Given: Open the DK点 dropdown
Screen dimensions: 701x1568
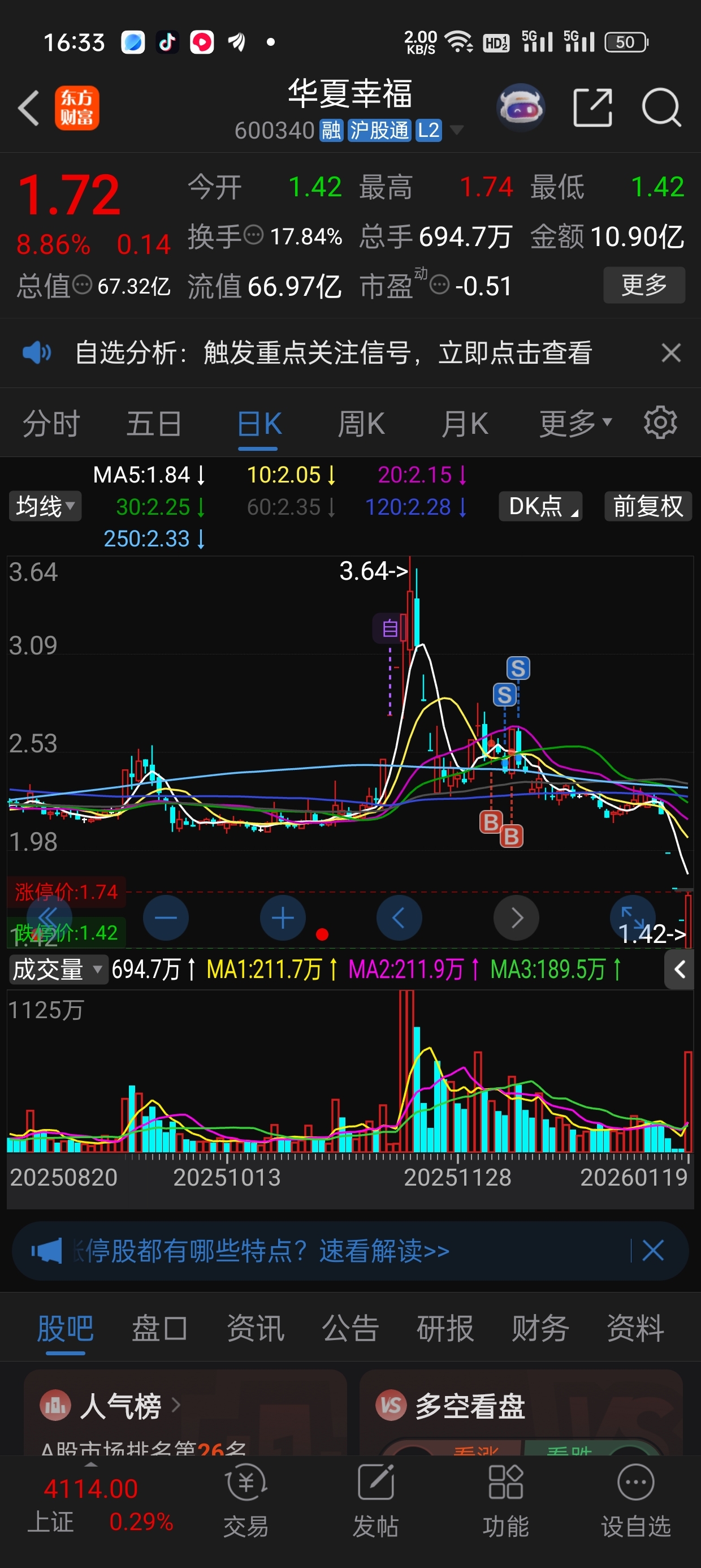Looking at the screenshot, I should pos(540,506).
